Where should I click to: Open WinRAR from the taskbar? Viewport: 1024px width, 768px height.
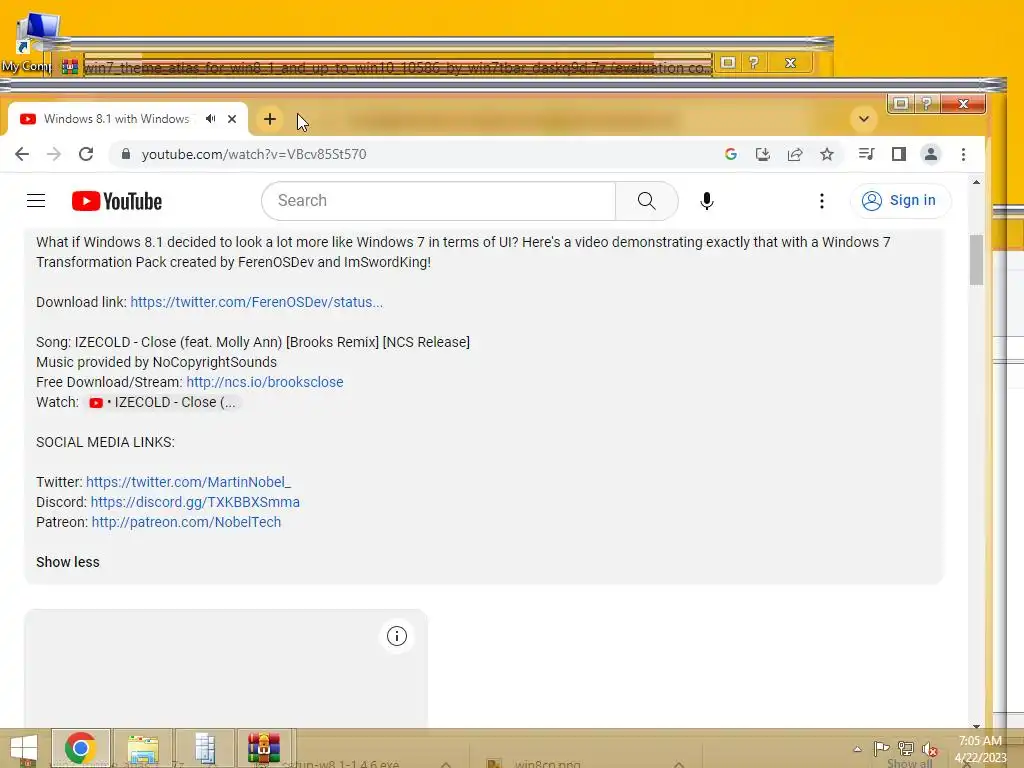pyautogui.click(x=264, y=748)
